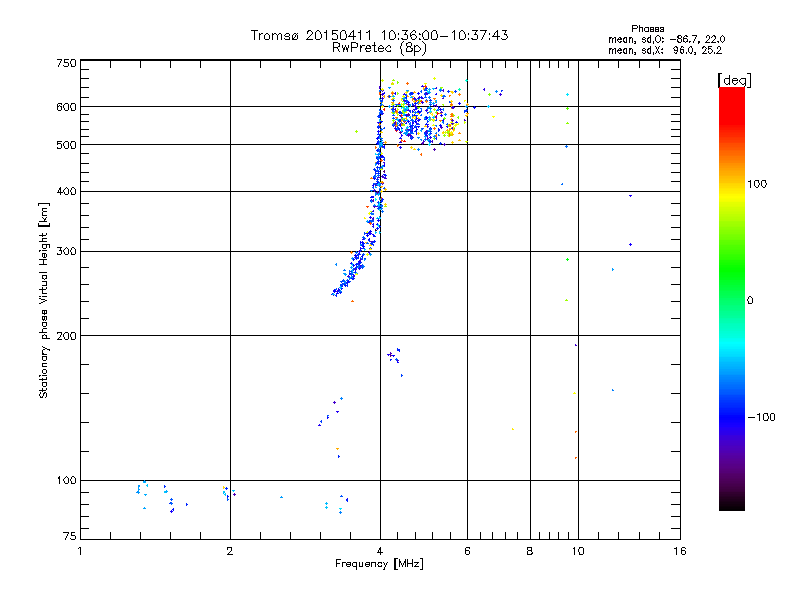The image size is (800, 600).
Task: Click the y-axis tick label '400'
Action: [x=66, y=192]
